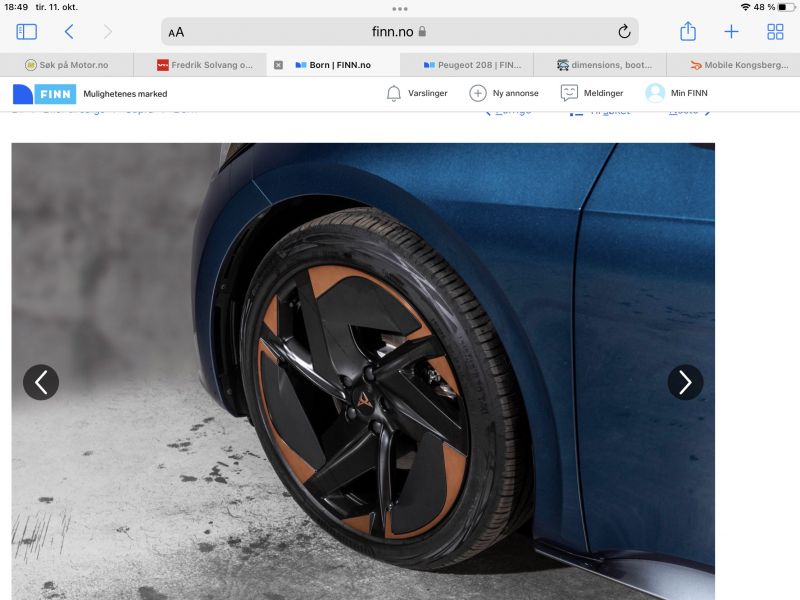
Task: Tap the 18:49 status bar clock
Action: 16,7
